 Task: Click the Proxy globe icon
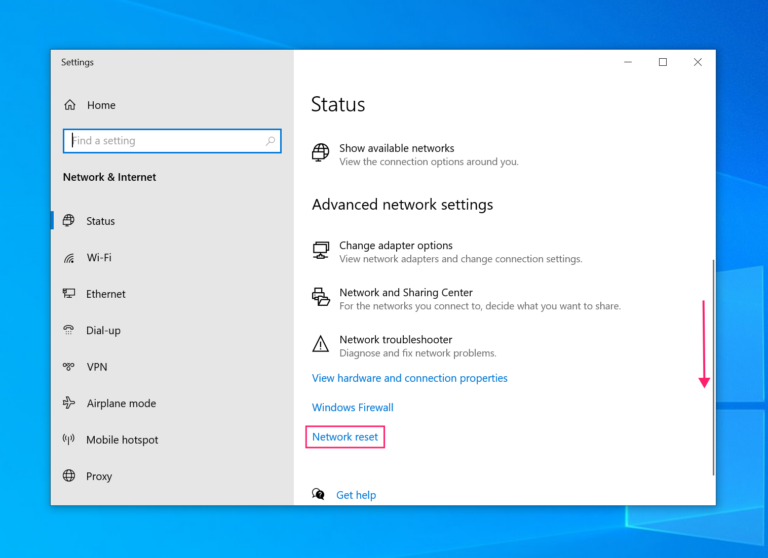(69, 475)
